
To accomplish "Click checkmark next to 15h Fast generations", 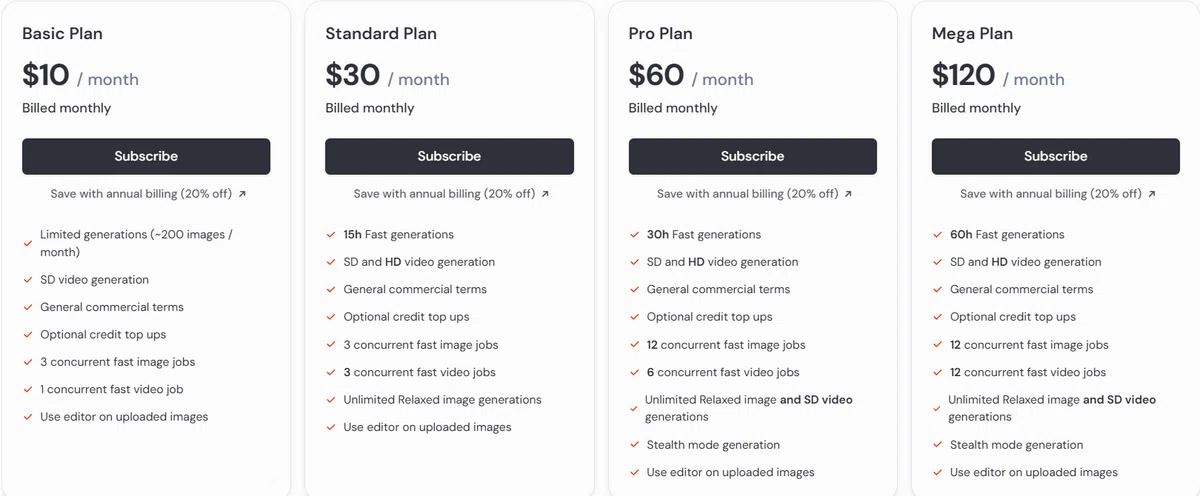I will [x=331, y=235].
